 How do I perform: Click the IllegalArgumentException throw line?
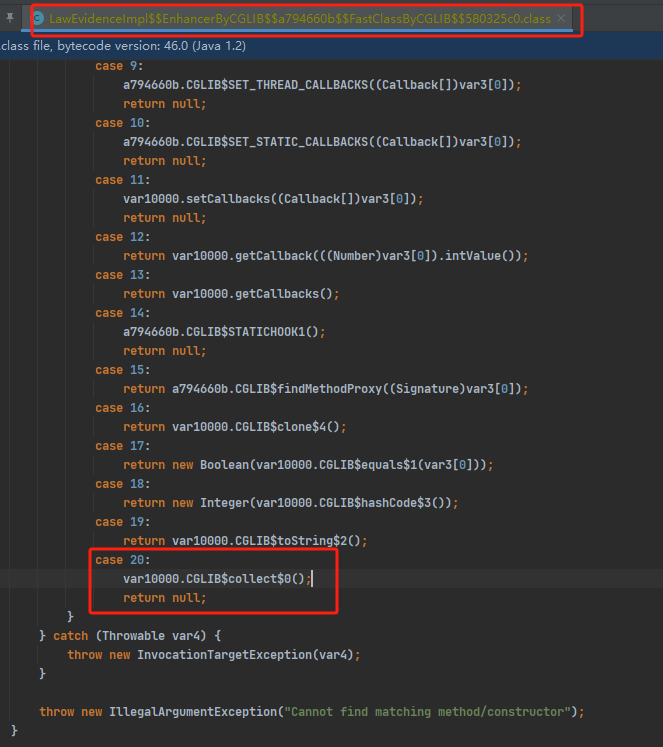(311, 712)
